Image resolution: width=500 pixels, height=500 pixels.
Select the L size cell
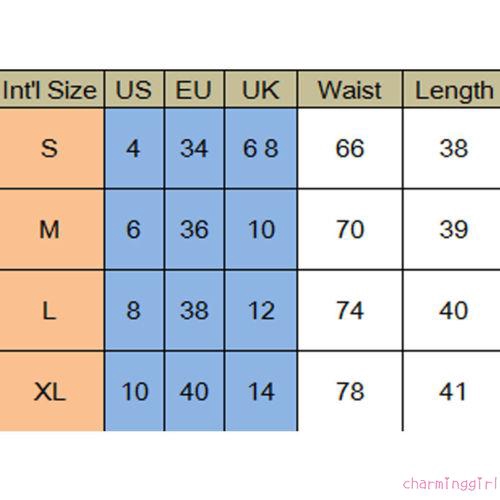click(x=52, y=310)
